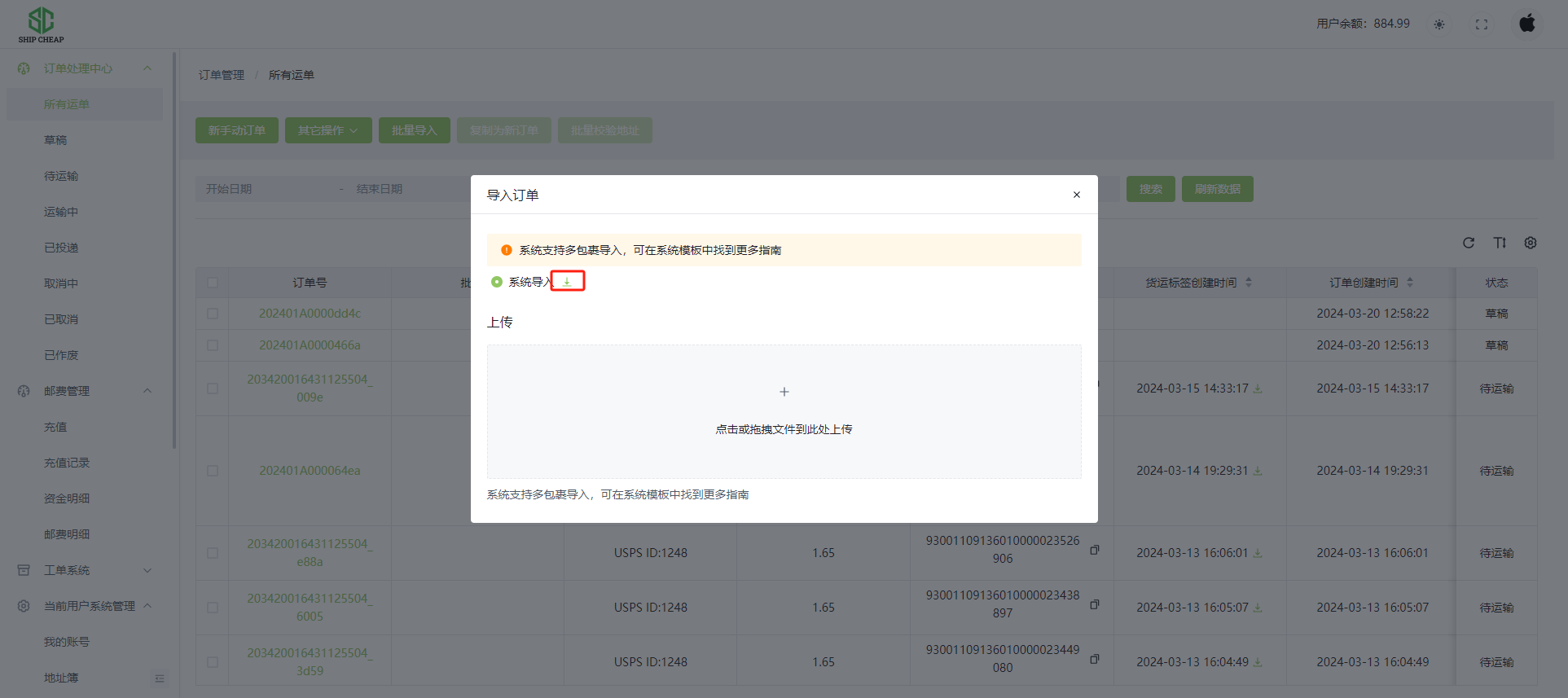Download label for 2024-03-15 14:33:17 row

point(1258,389)
